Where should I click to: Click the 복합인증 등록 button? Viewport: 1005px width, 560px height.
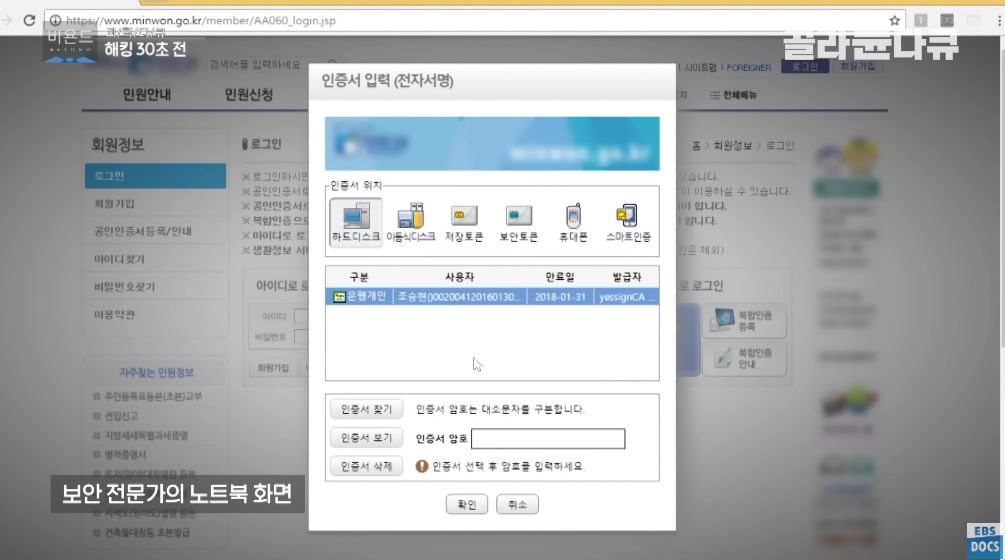pyautogui.click(x=744, y=320)
